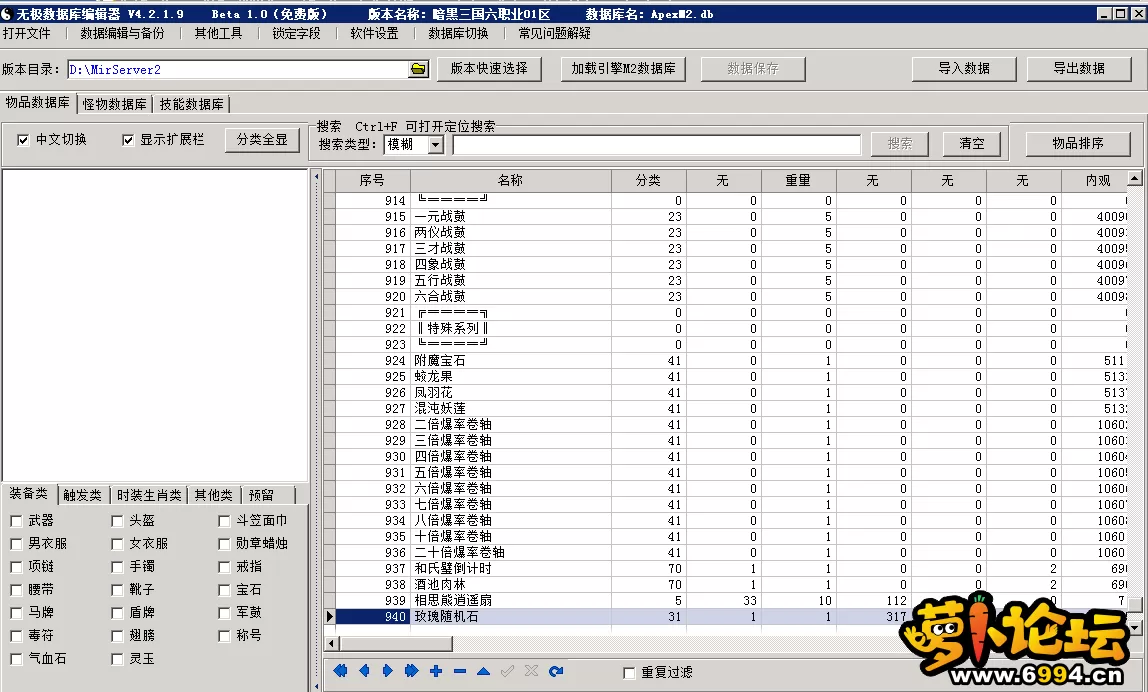
Task: Refresh data with the curved arrow icon
Action: pyautogui.click(x=556, y=671)
